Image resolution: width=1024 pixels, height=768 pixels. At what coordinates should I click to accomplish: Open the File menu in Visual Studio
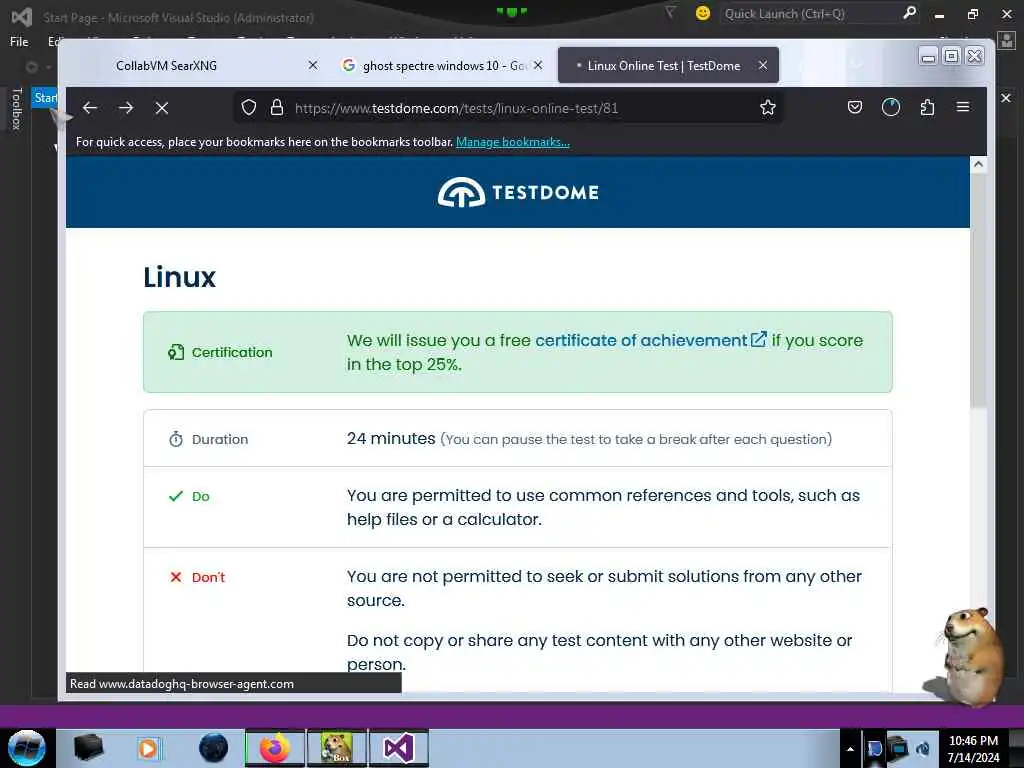pos(19,42)
